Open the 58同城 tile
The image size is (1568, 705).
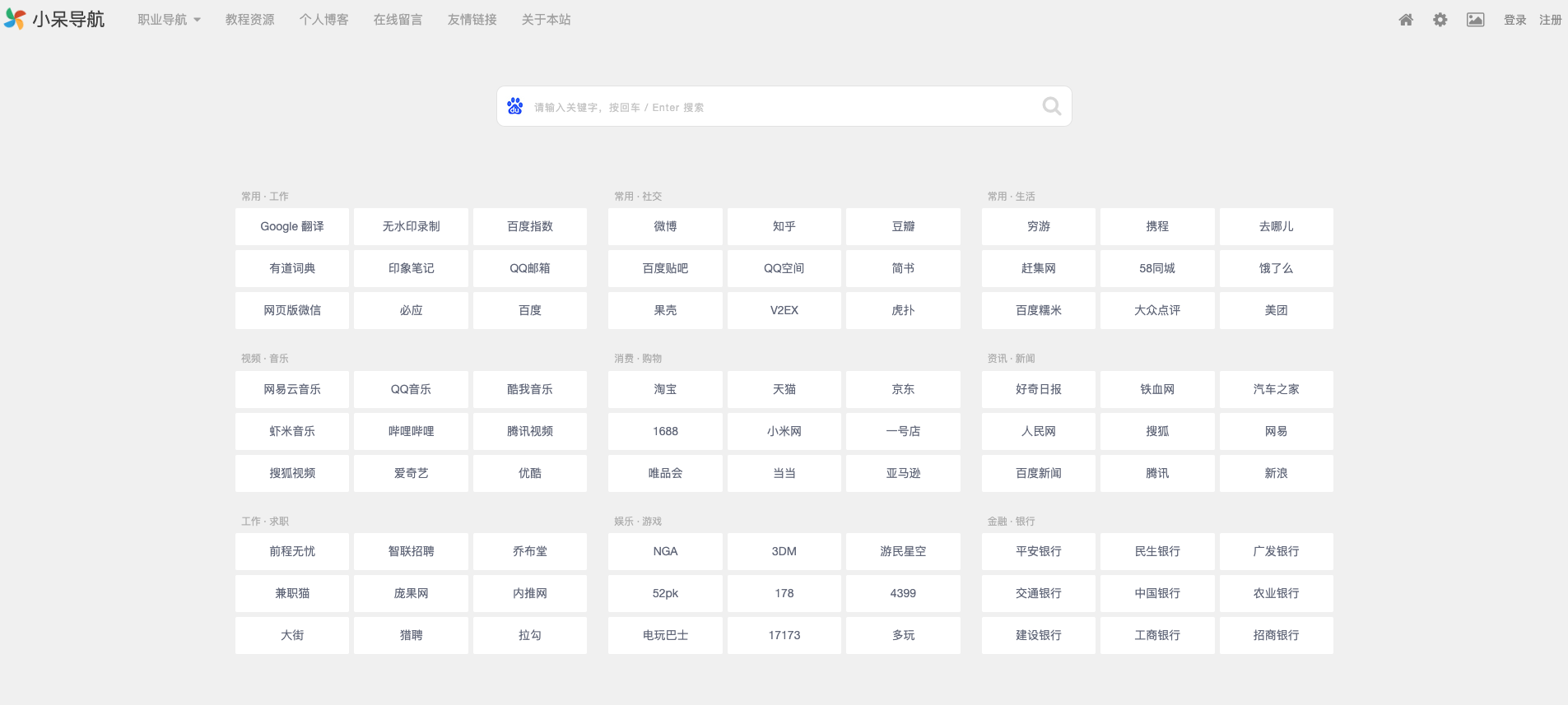1157,268
